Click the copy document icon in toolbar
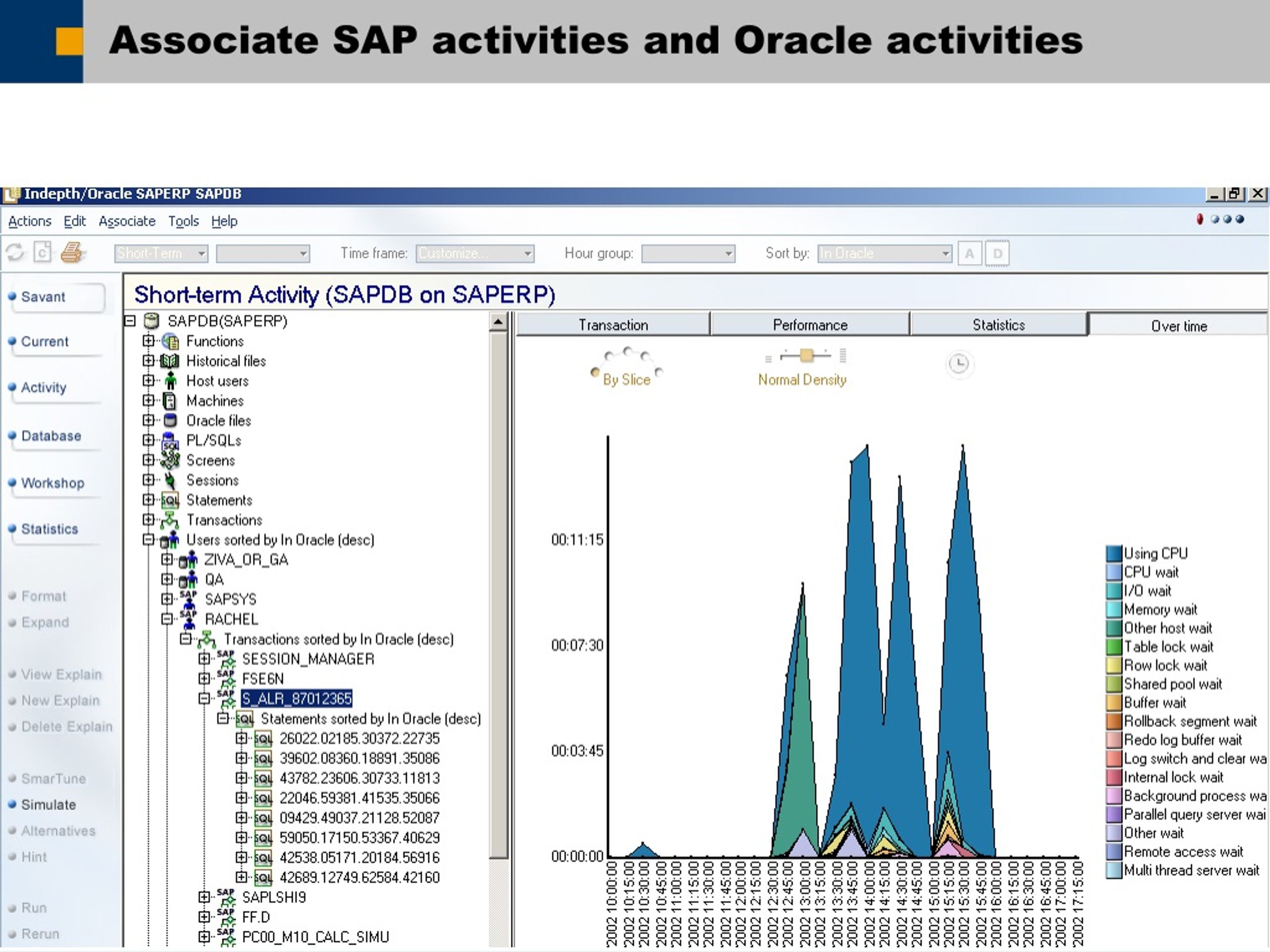Screen dimensions: 1270x952 click(43, 252)
